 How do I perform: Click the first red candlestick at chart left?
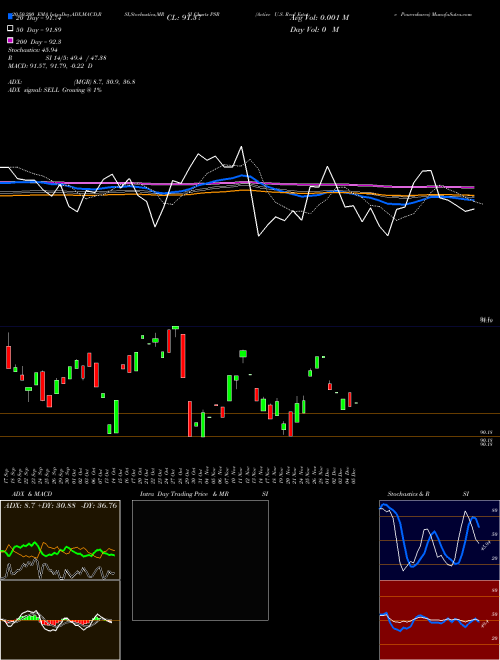8,357
